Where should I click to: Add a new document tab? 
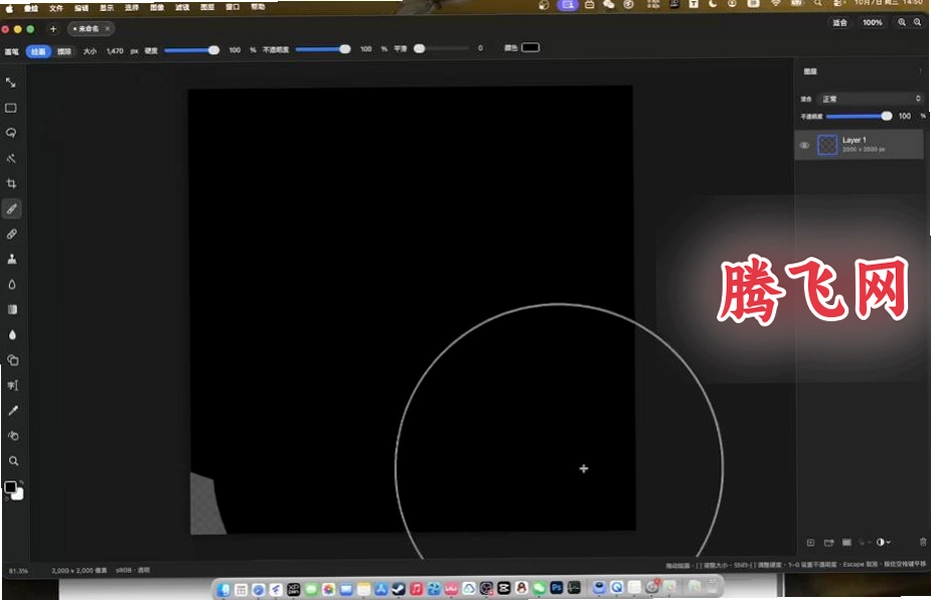pyautogui.click(x=53, y=28)
